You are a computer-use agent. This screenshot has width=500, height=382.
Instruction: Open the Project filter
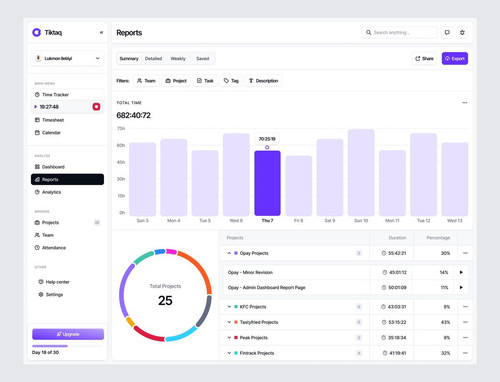[176, 81]
